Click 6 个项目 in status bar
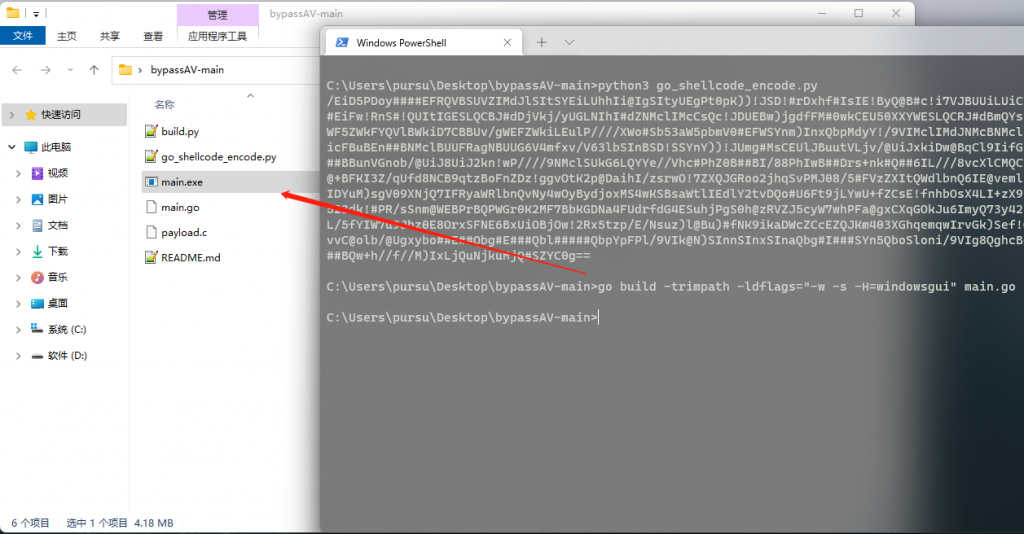 (30, 523)
